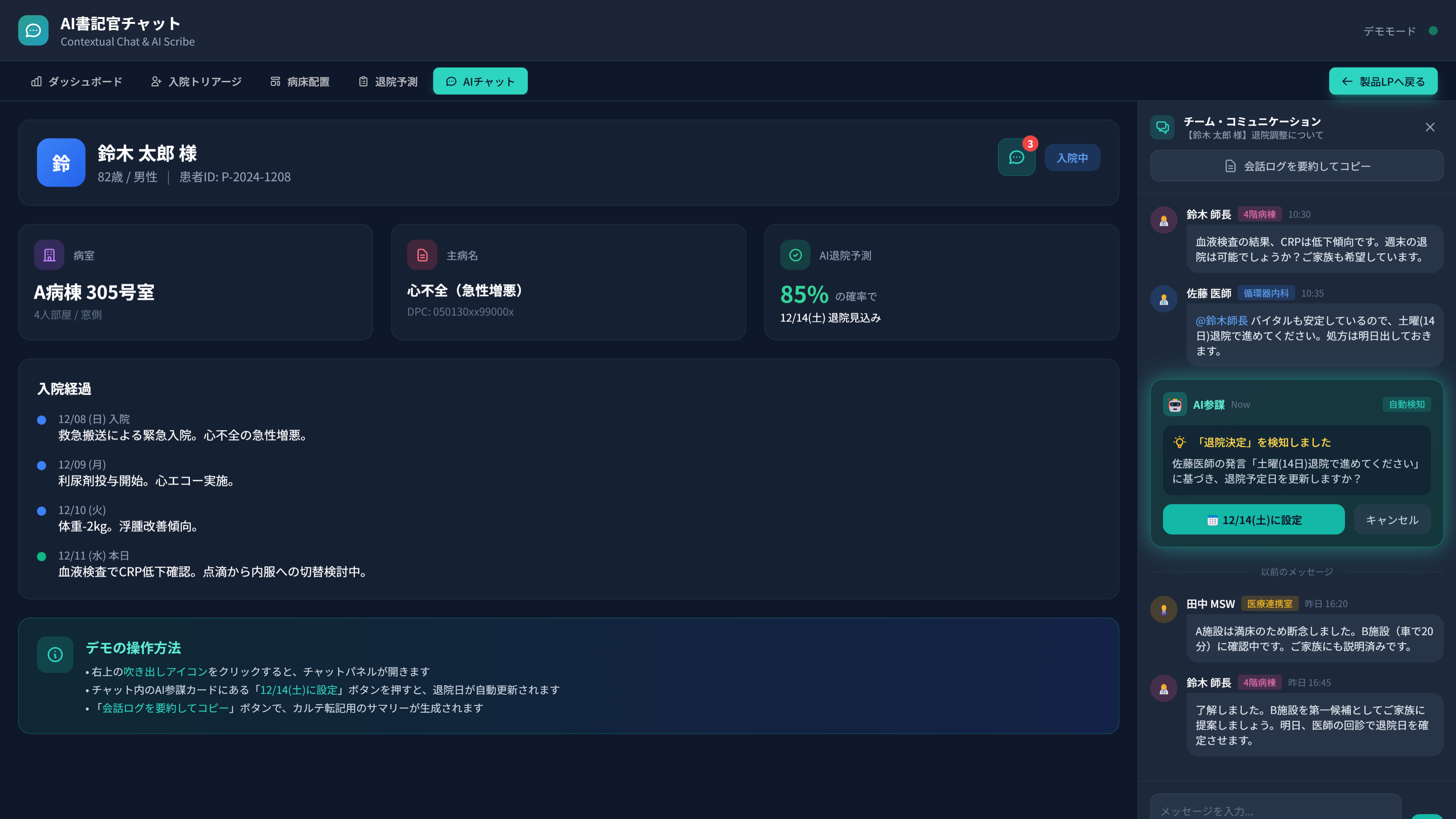Open the ダッシュボード tab
This screenshot has width=1456, height=819.
coord(76,82)
